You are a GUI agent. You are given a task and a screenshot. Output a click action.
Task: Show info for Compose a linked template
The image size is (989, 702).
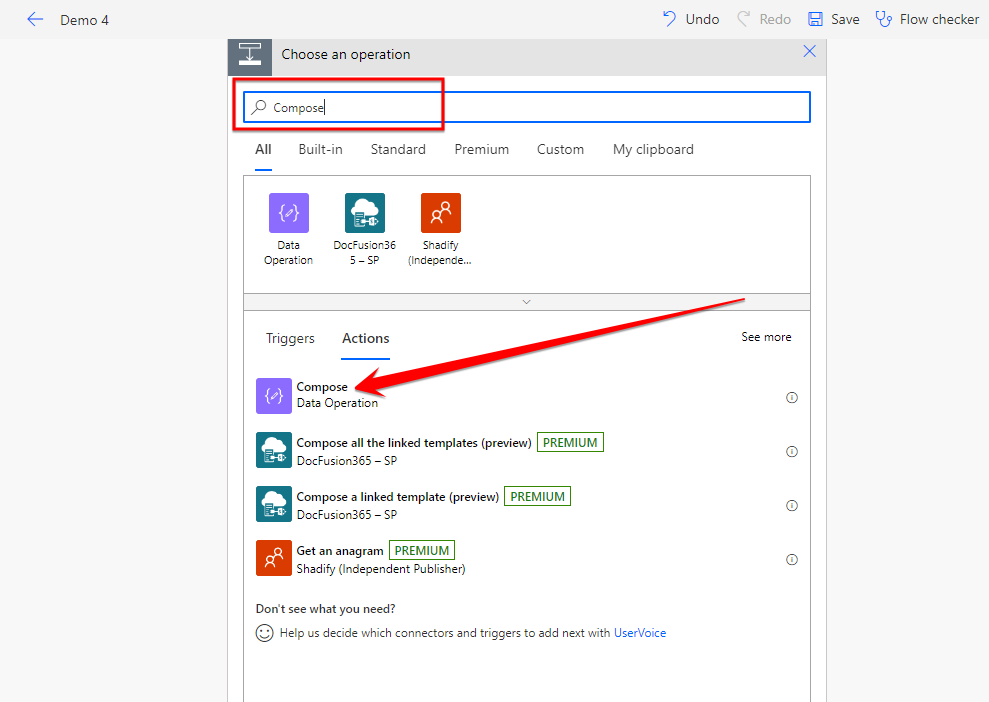click(792, 505)
